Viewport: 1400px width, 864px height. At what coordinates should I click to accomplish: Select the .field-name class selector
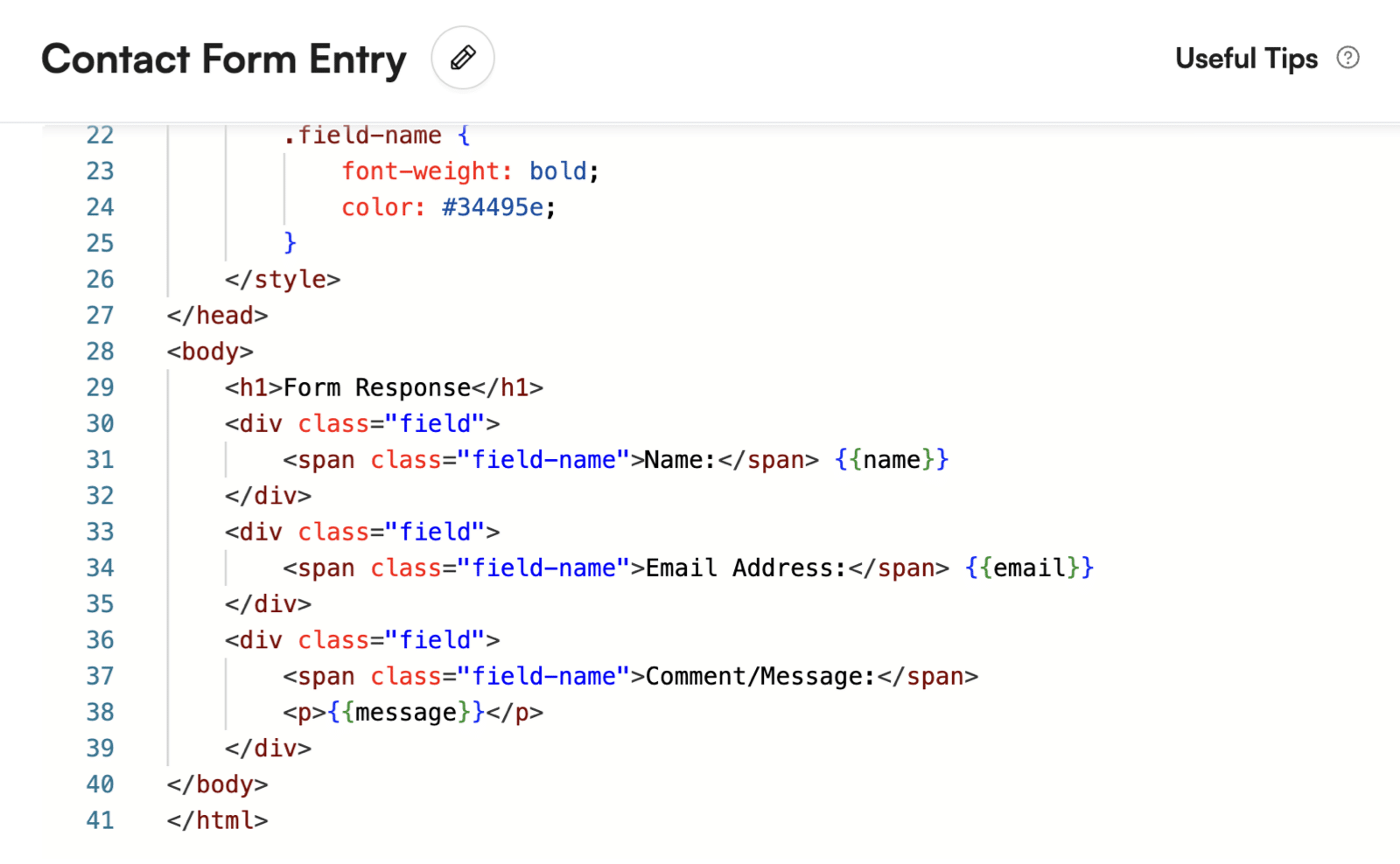(364, 135)
